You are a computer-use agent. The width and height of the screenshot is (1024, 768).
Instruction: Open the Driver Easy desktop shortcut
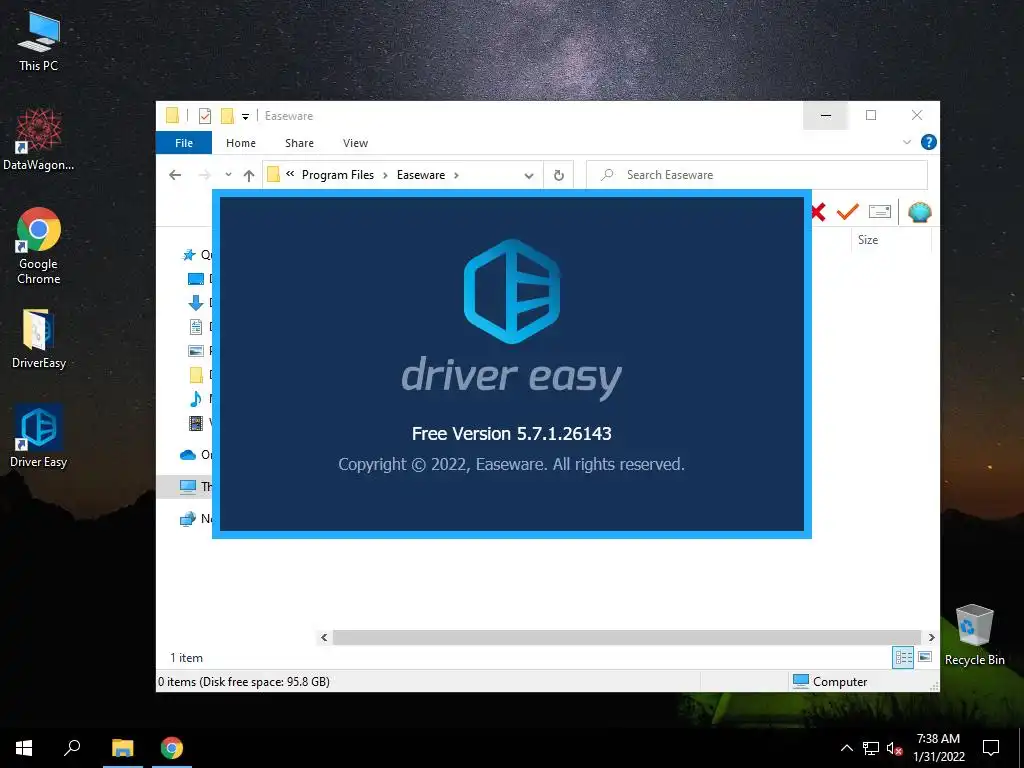coord(39,436)
